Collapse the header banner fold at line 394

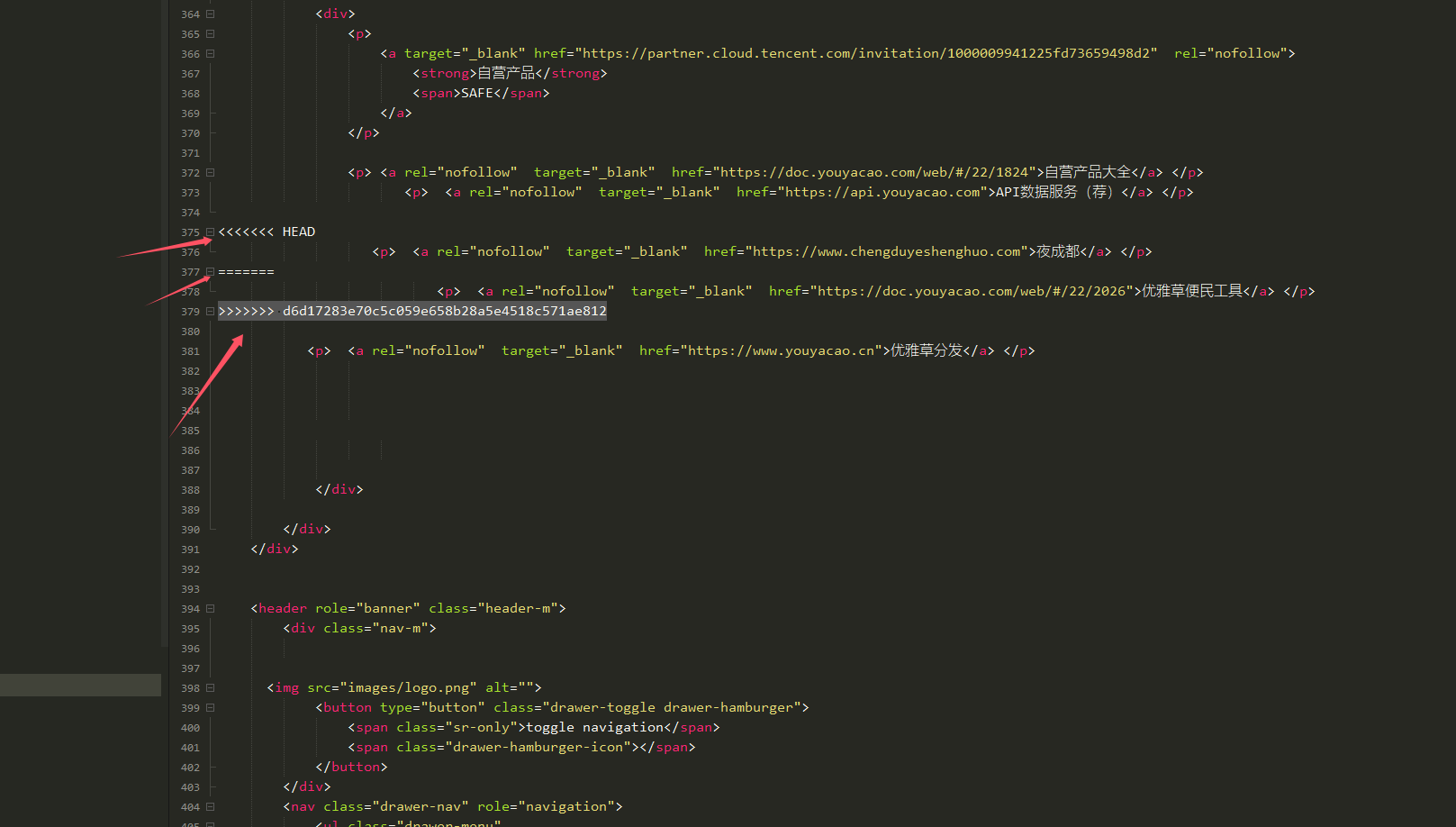pos(209,608)
